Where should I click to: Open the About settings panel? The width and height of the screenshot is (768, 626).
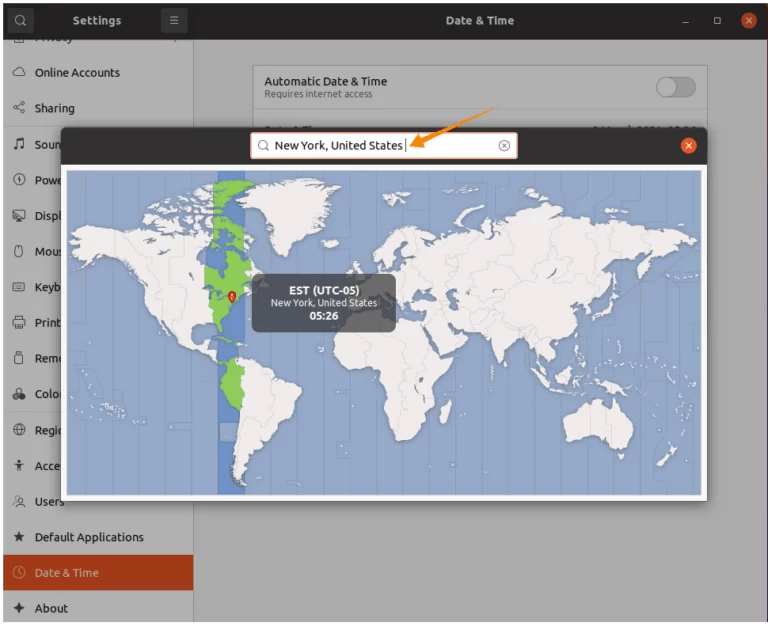coord(98,608)
